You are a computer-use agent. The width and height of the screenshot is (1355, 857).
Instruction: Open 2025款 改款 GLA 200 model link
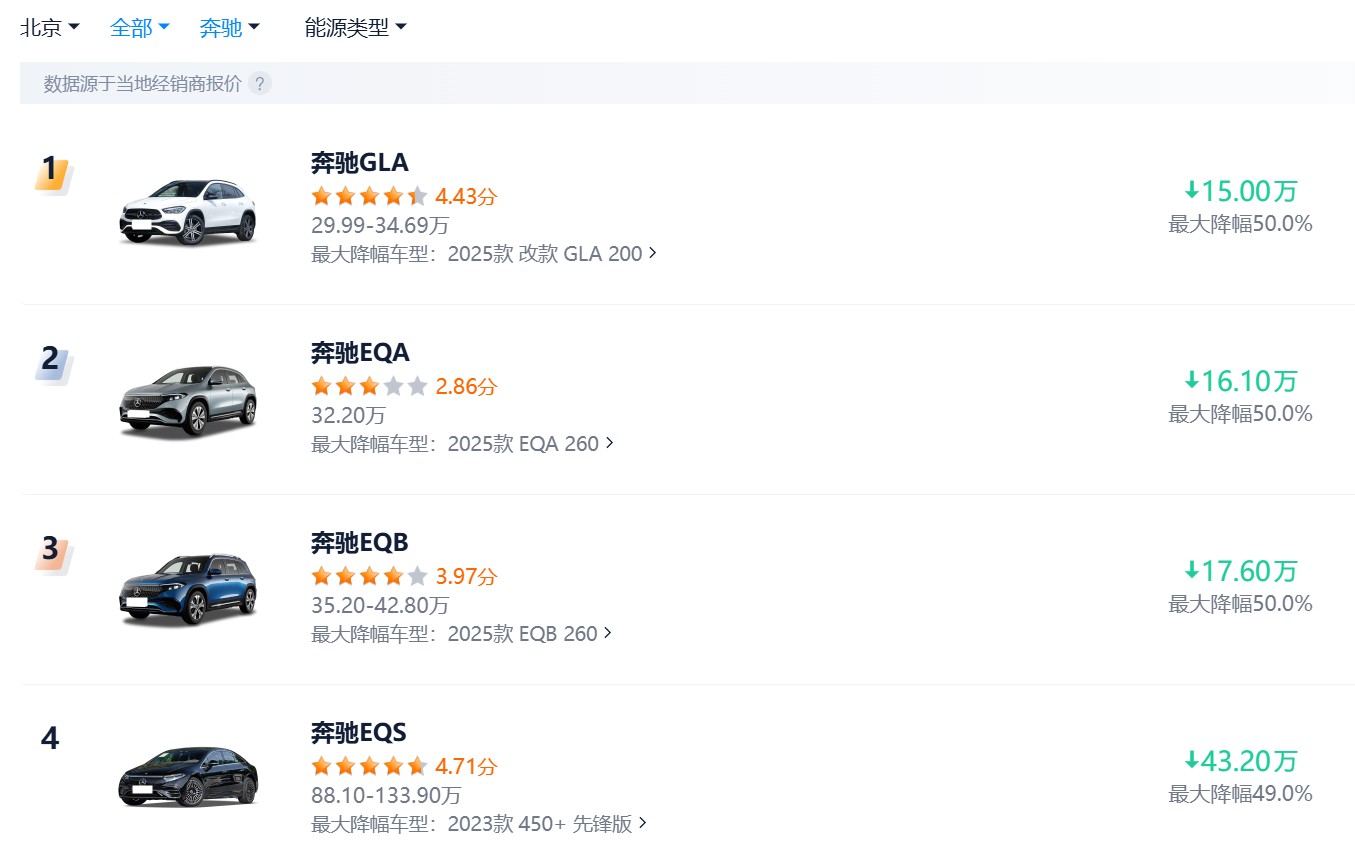pos(551,254)
